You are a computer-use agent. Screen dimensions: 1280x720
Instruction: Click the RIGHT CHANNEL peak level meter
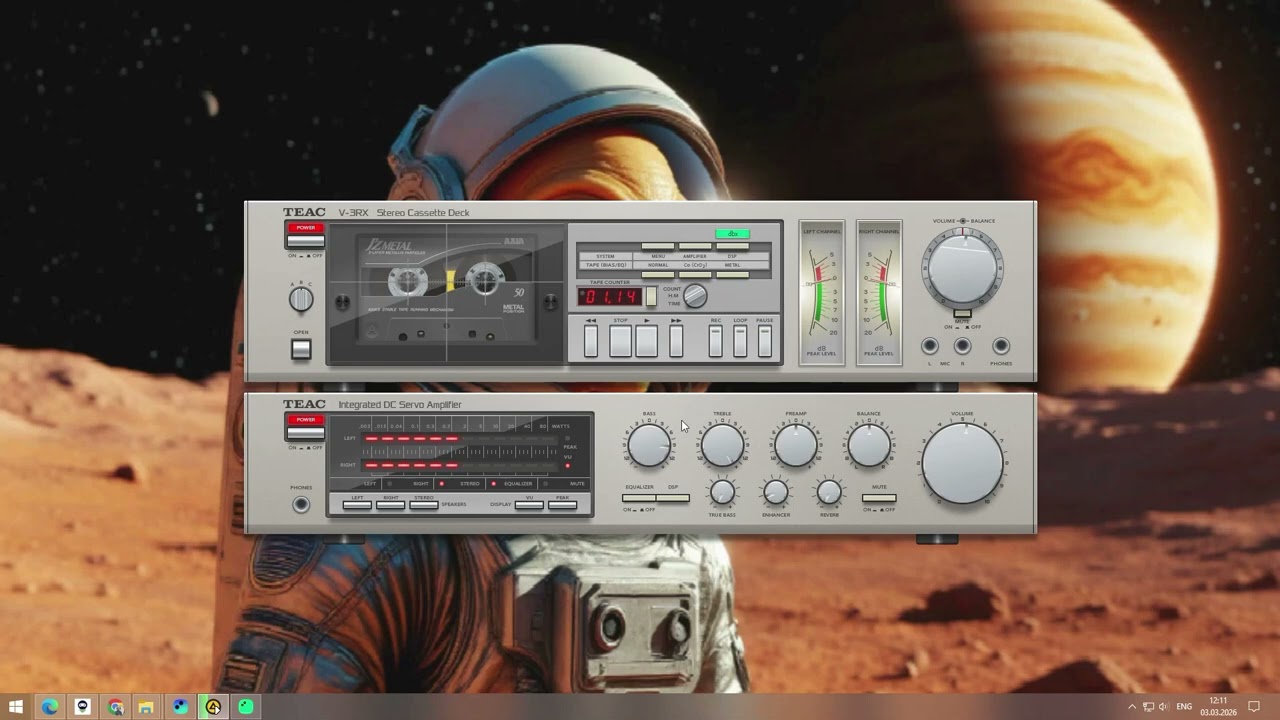pyautogui.click(x=879, y=292)
